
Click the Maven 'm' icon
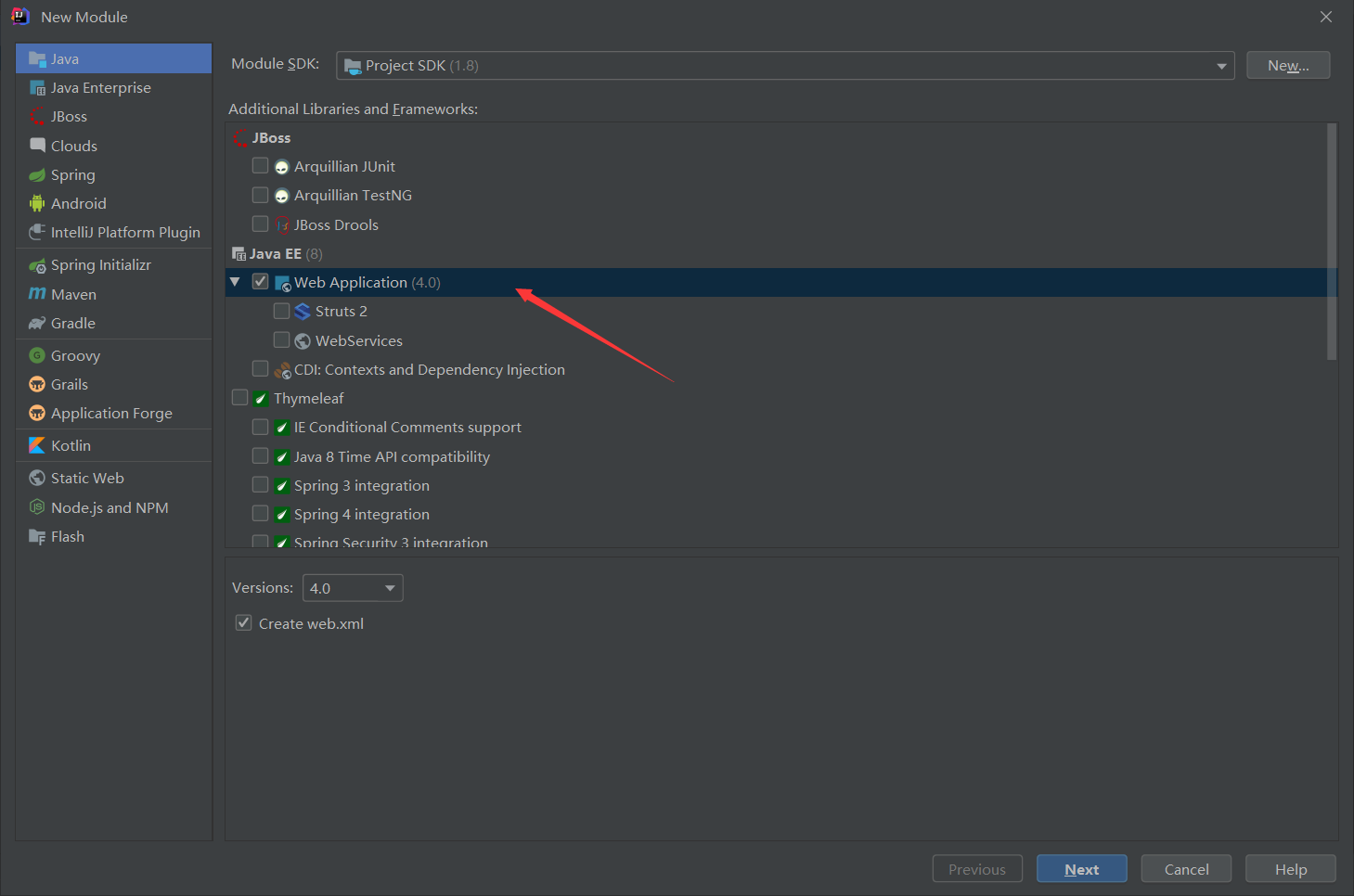coord(37,294)
